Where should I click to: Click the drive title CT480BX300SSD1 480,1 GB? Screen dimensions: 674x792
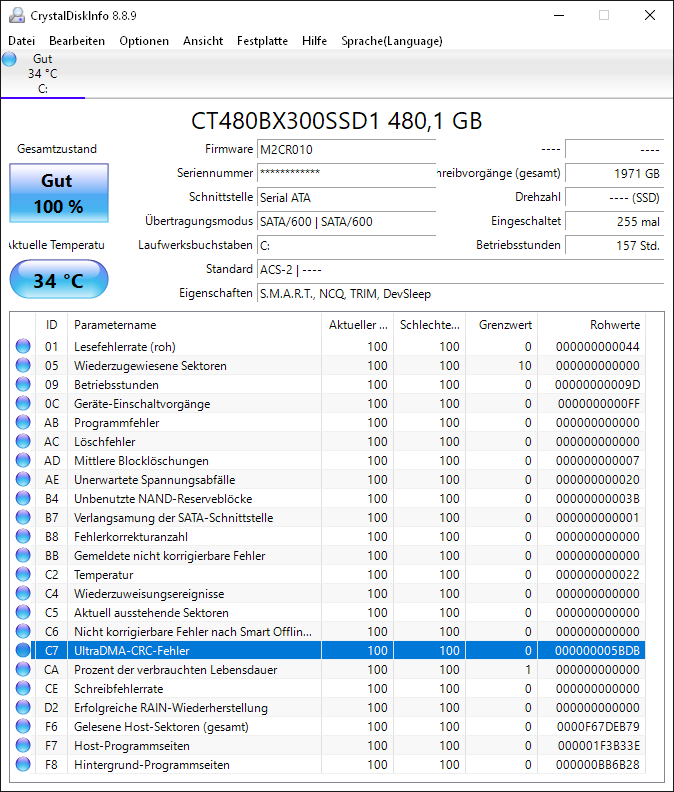click(336, 121)
